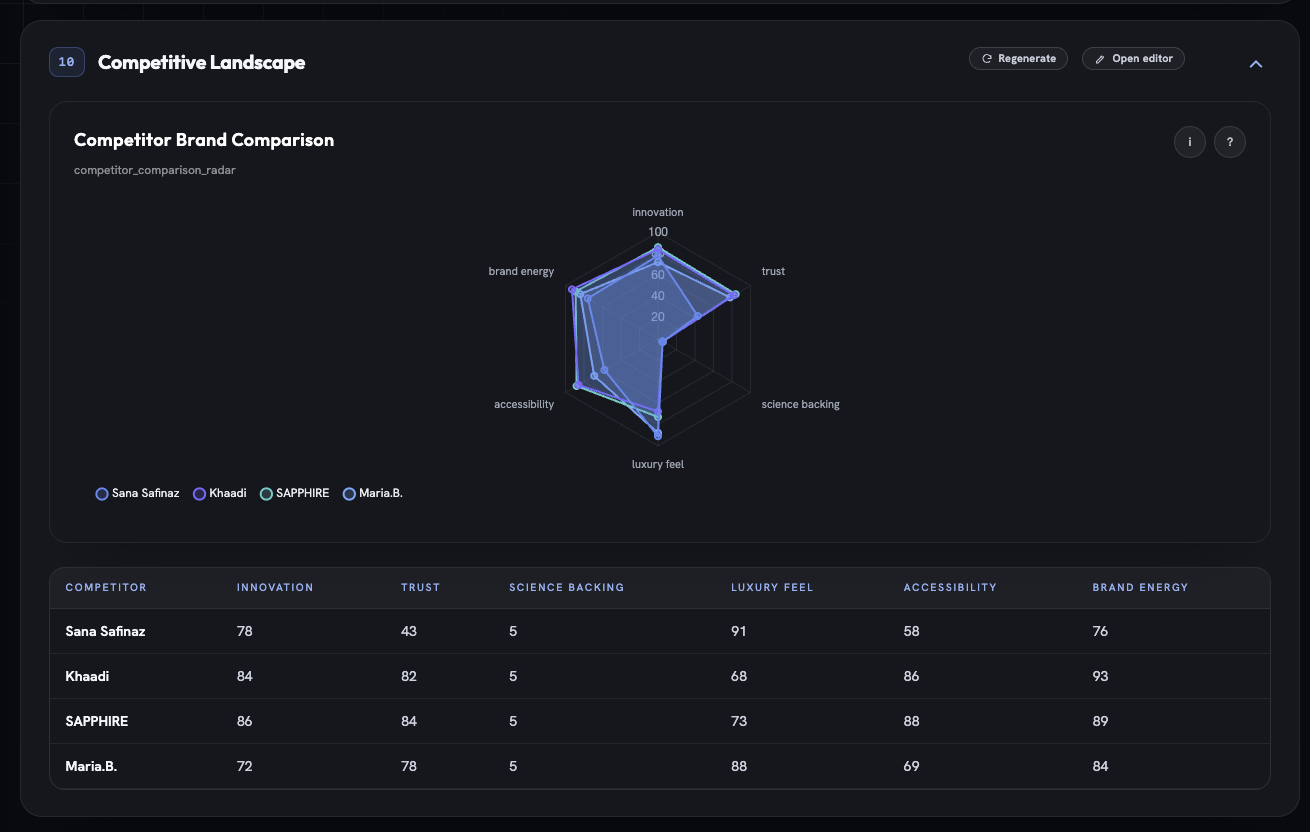1310x832 pixels.
Task: Click Sana Safinaz brand energy value 76
Action: pos(1100,632)
